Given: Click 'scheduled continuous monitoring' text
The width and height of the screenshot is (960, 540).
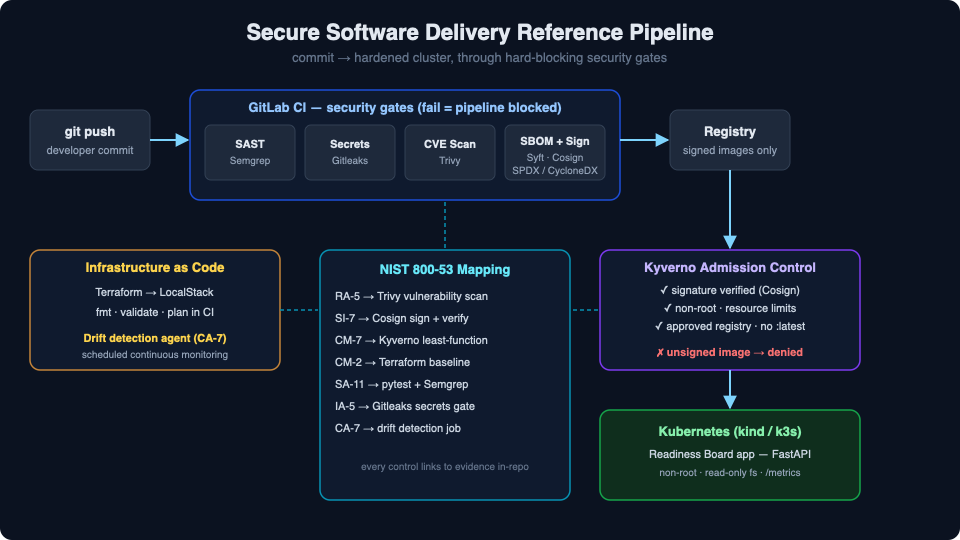Looking at the screenshot, I should pos(155,355).
